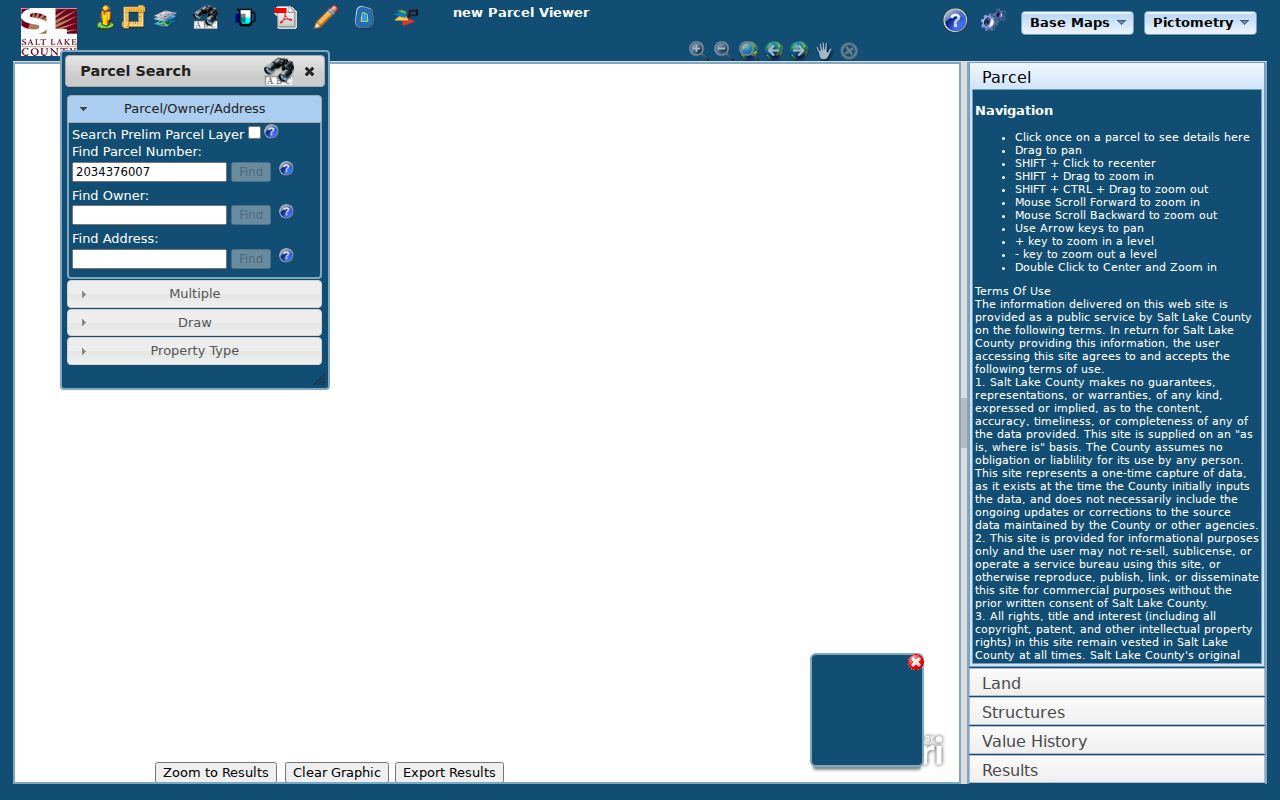Image resolution: width=1280 pixels, height=800 pixels.
Task: Open the Base Maps dropdown
Action: point(1077,22)
